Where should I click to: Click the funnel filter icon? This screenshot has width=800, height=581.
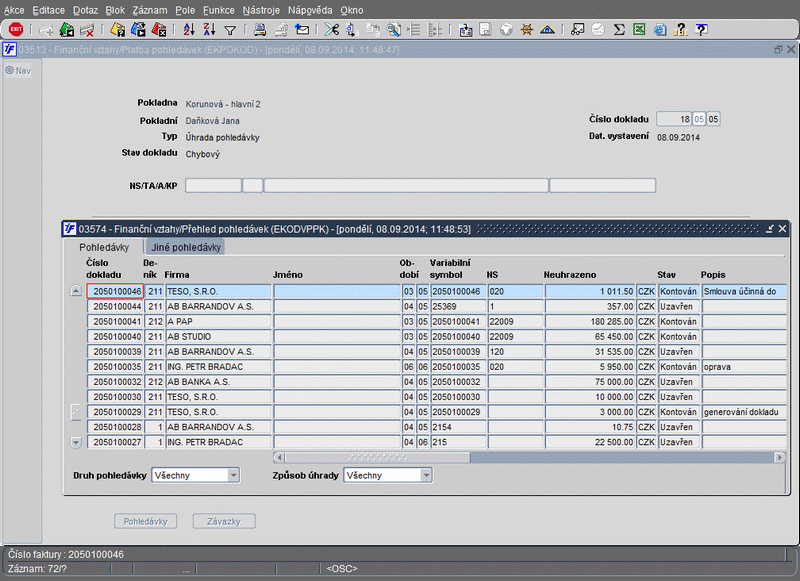coord(230,31)
